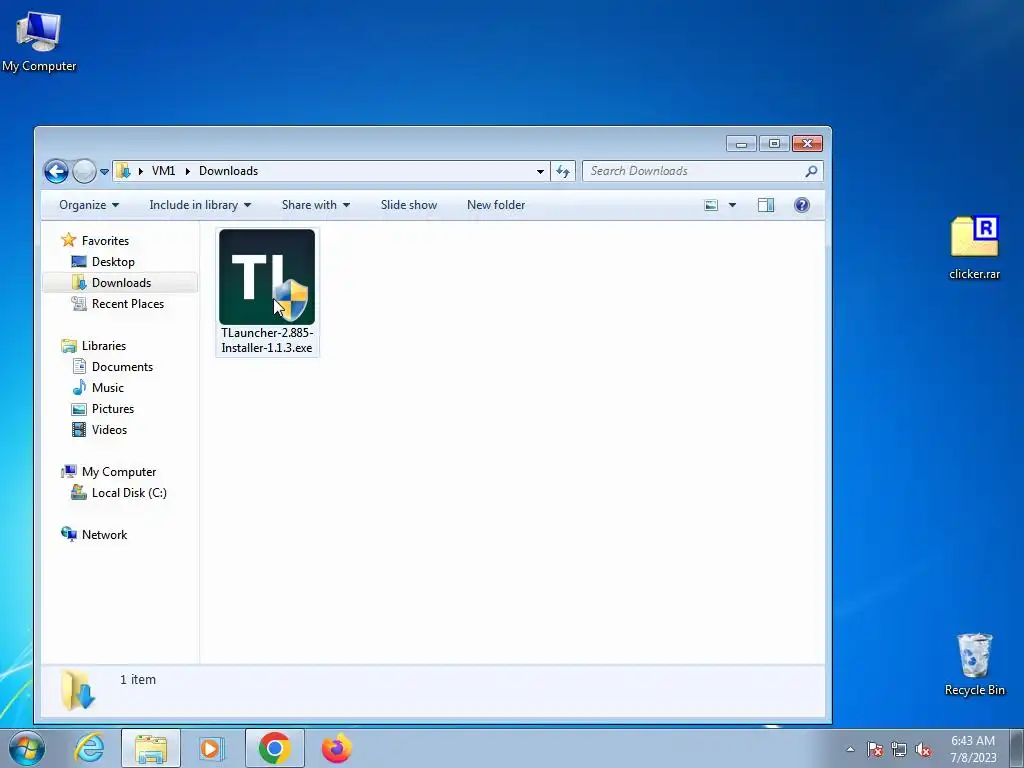Screen dimensions: 1024x768
Task: Open the Windows Start menu orb
Action: tap(27, 748)
